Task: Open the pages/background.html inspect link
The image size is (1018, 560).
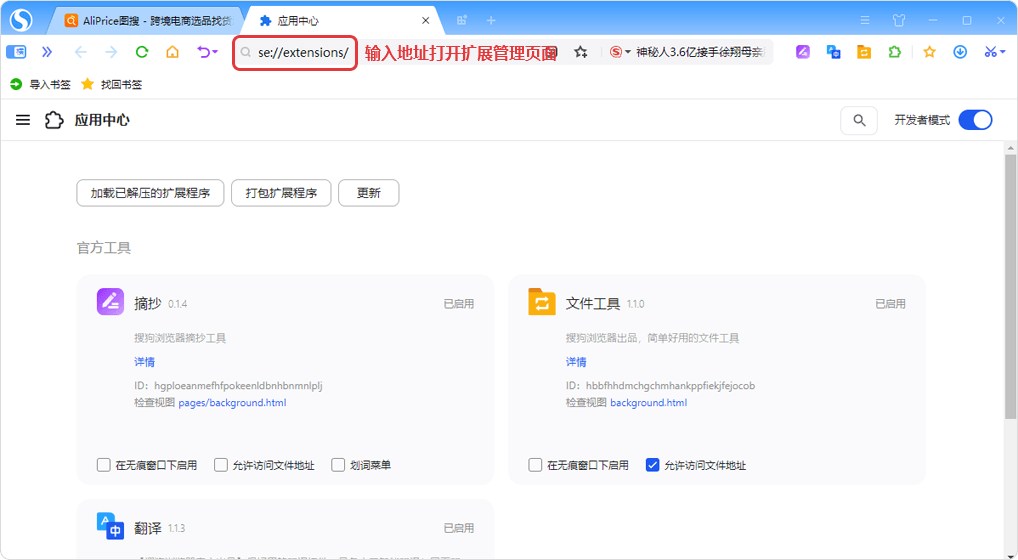Action: (x=232, y=403)
